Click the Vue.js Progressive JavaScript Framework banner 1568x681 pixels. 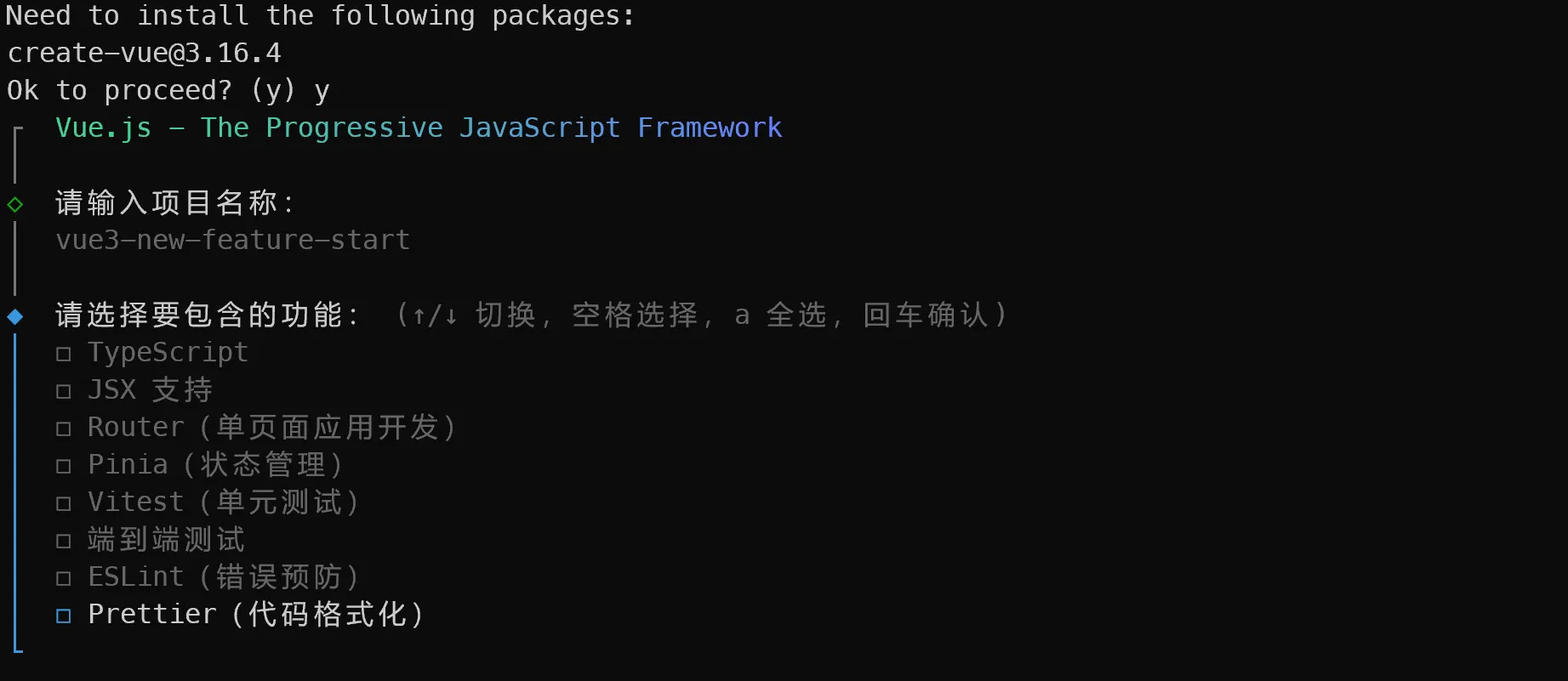click(418, 128)
